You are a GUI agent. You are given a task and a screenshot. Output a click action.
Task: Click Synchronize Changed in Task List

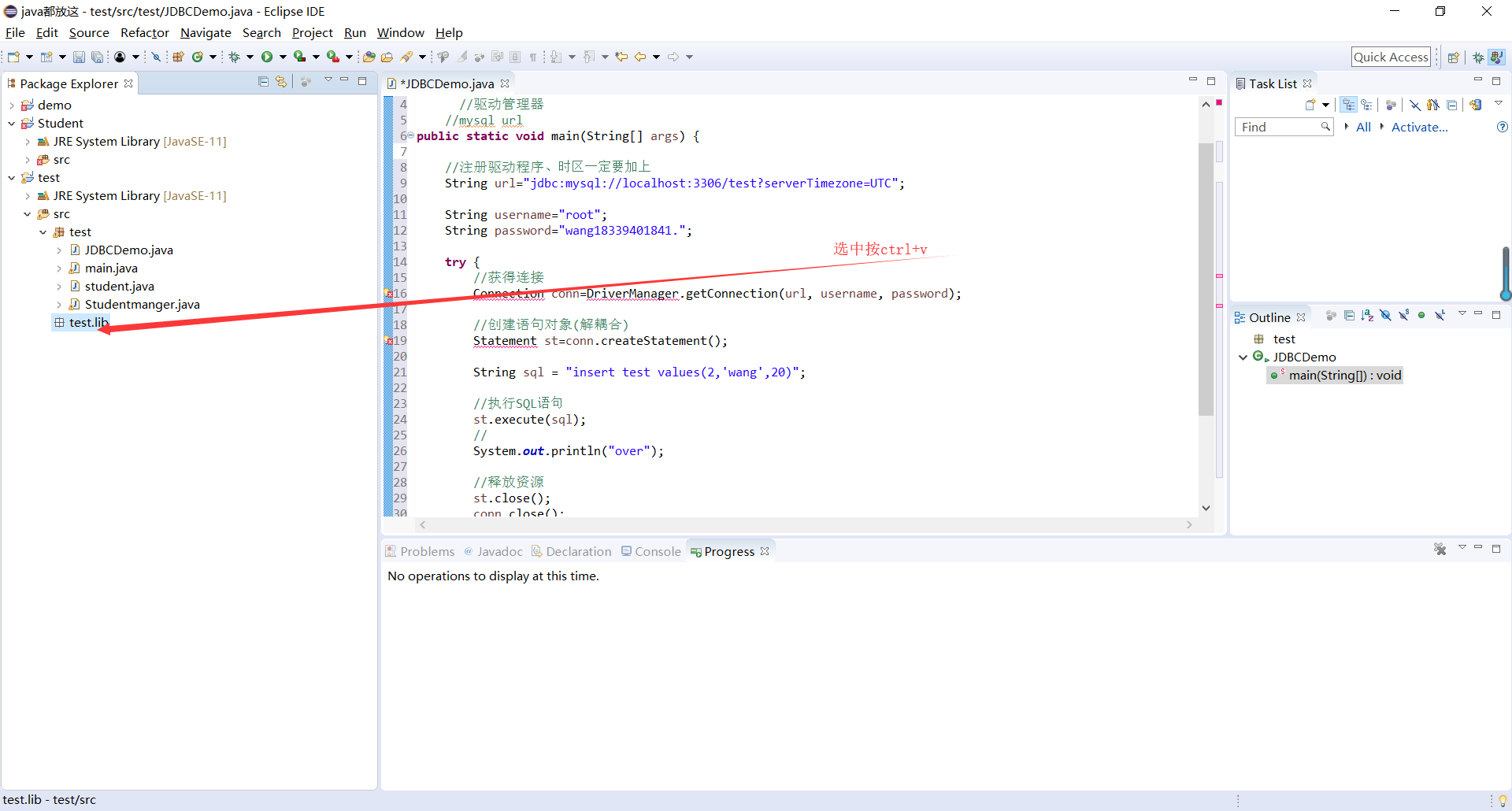pos(1475,105)
